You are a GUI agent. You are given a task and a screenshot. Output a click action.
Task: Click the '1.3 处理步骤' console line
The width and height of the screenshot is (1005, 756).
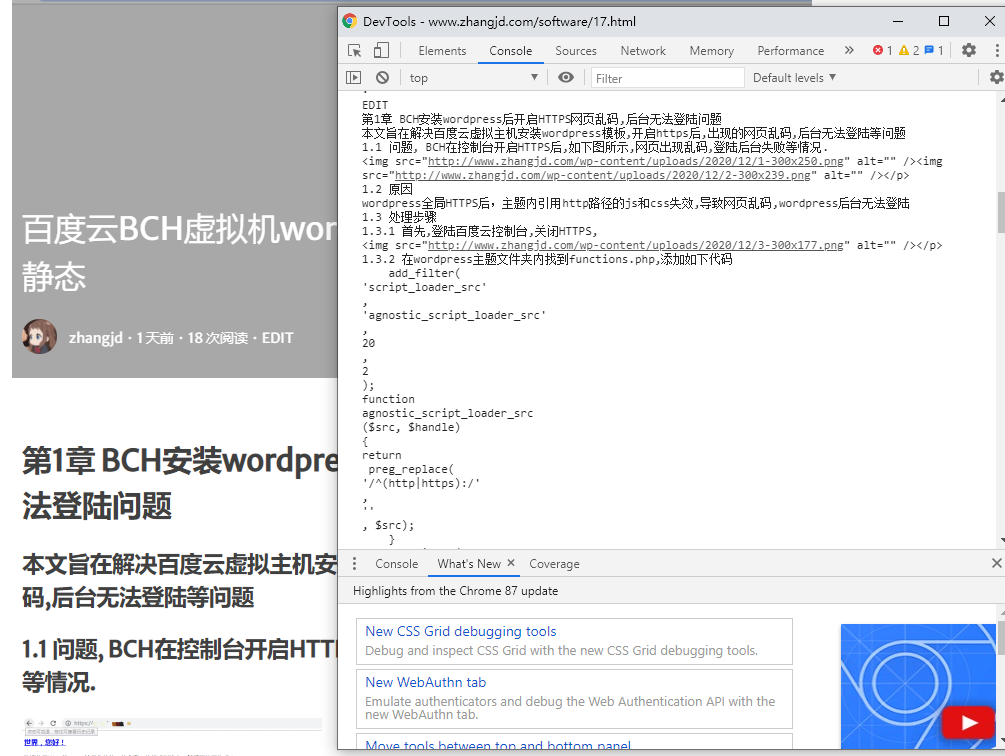click(x=399, y=217)
